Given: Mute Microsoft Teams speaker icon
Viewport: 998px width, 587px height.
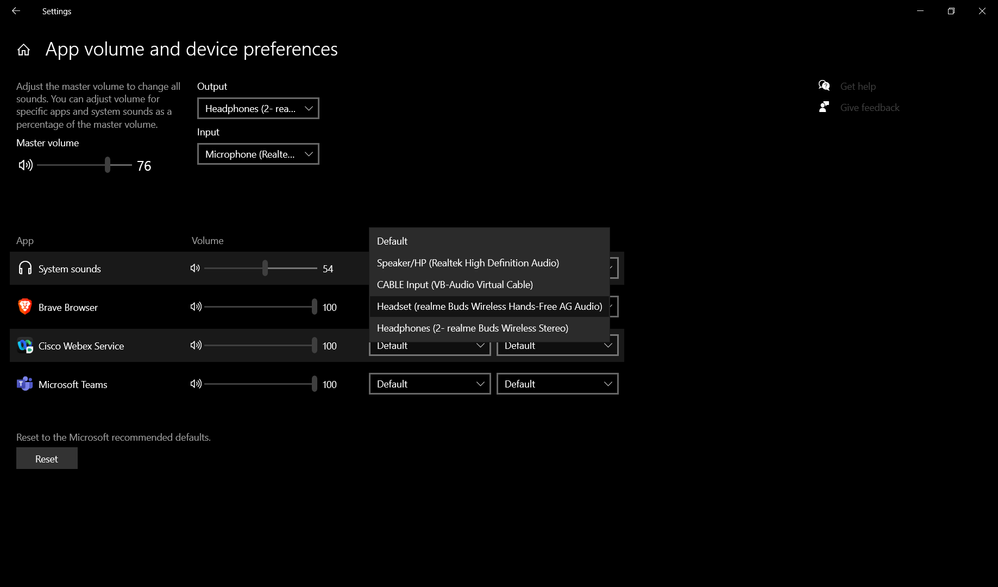Looking at the screenshot, I should click(x=195, y=384).
